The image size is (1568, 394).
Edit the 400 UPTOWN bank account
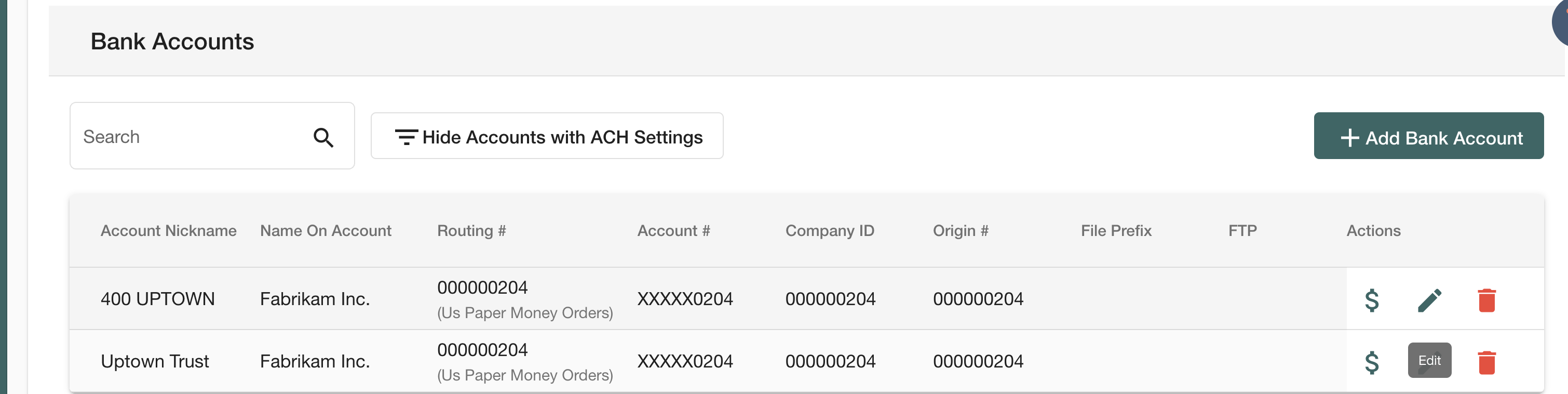[1429, 300]
